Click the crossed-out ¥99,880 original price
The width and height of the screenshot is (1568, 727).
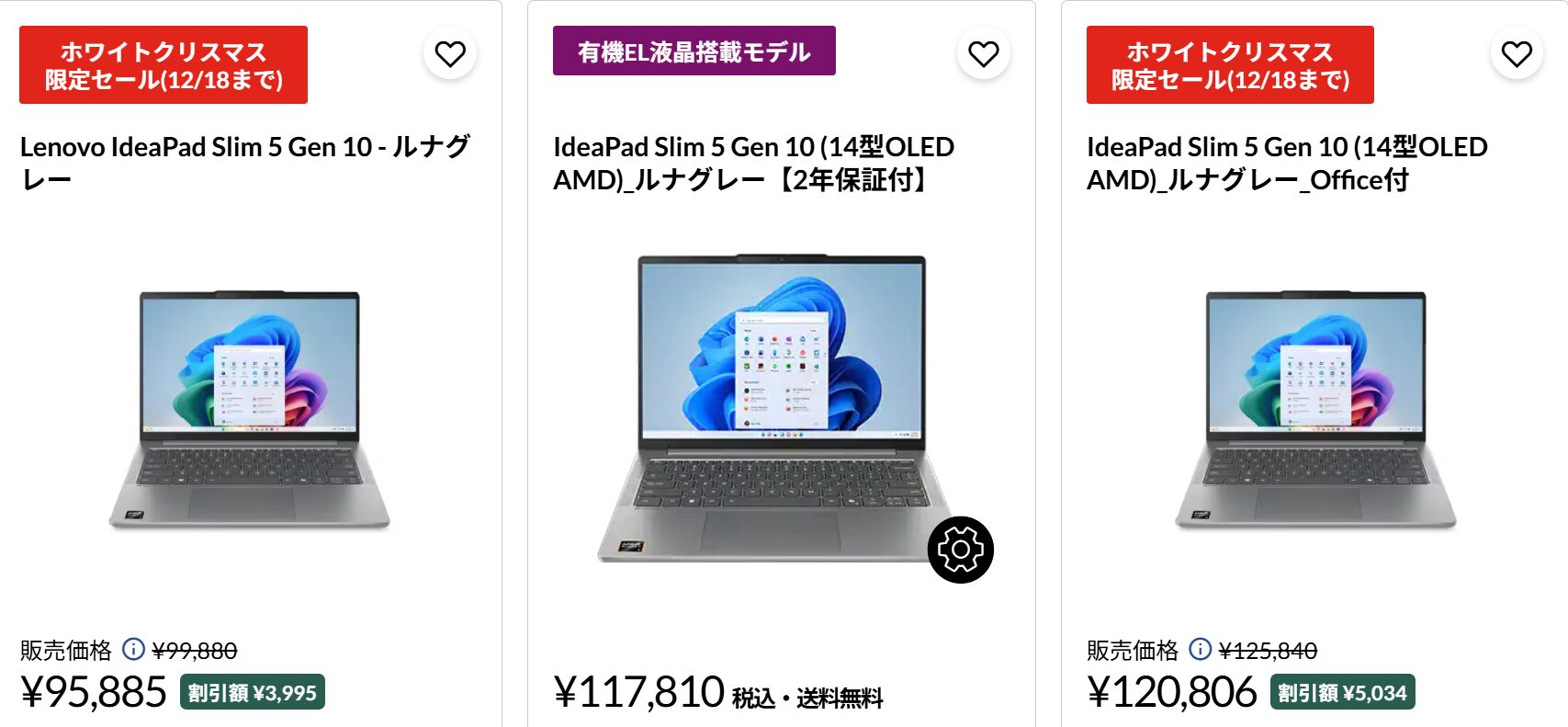tap(197, 650)
